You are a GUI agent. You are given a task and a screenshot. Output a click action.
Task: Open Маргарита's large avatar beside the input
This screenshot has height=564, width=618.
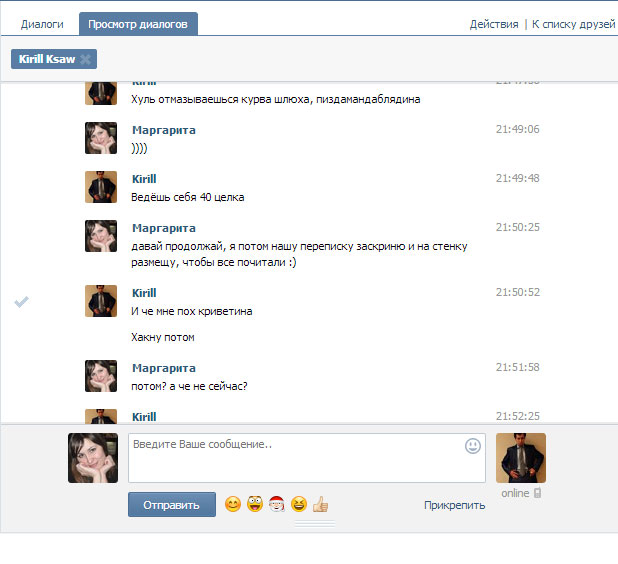[x=93, y=458]
